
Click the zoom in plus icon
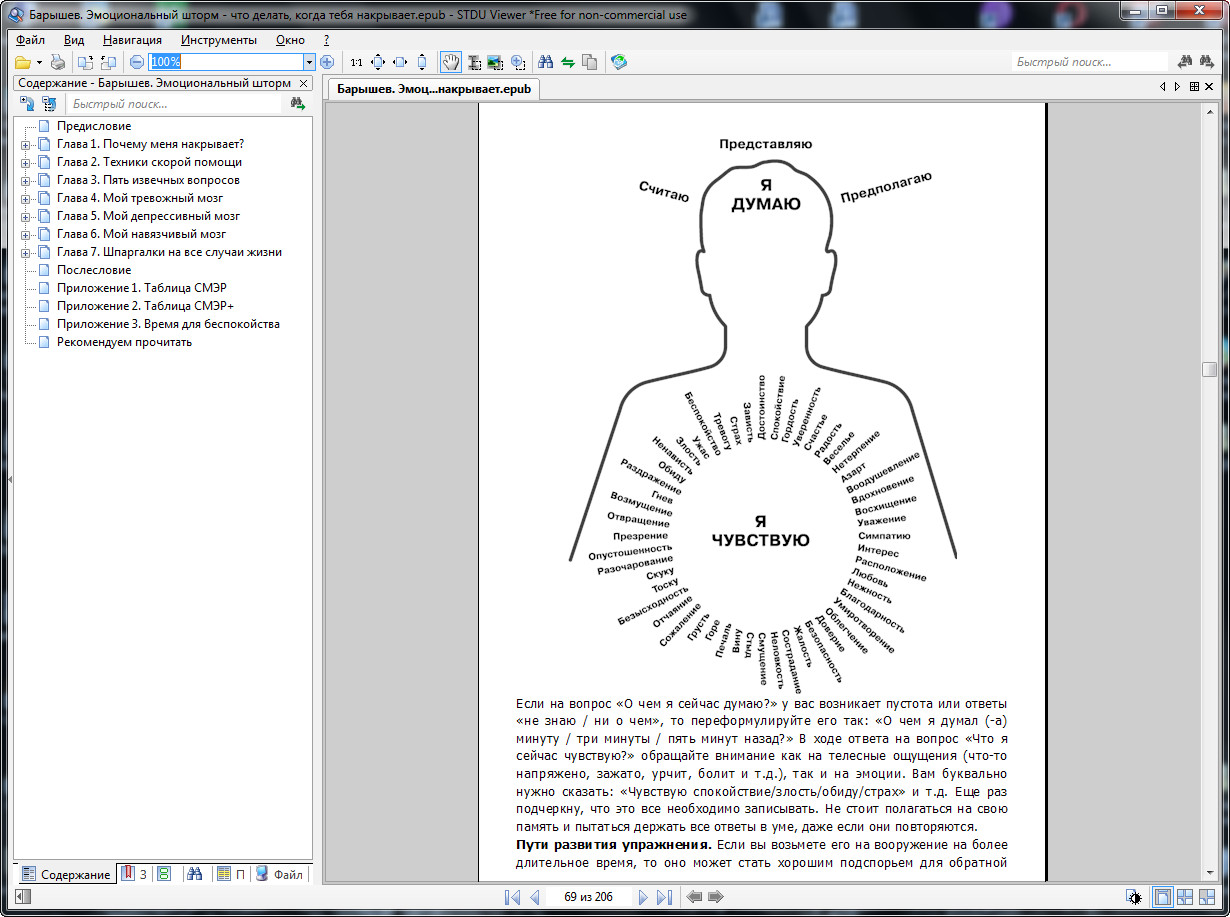(x=327, y=62)
